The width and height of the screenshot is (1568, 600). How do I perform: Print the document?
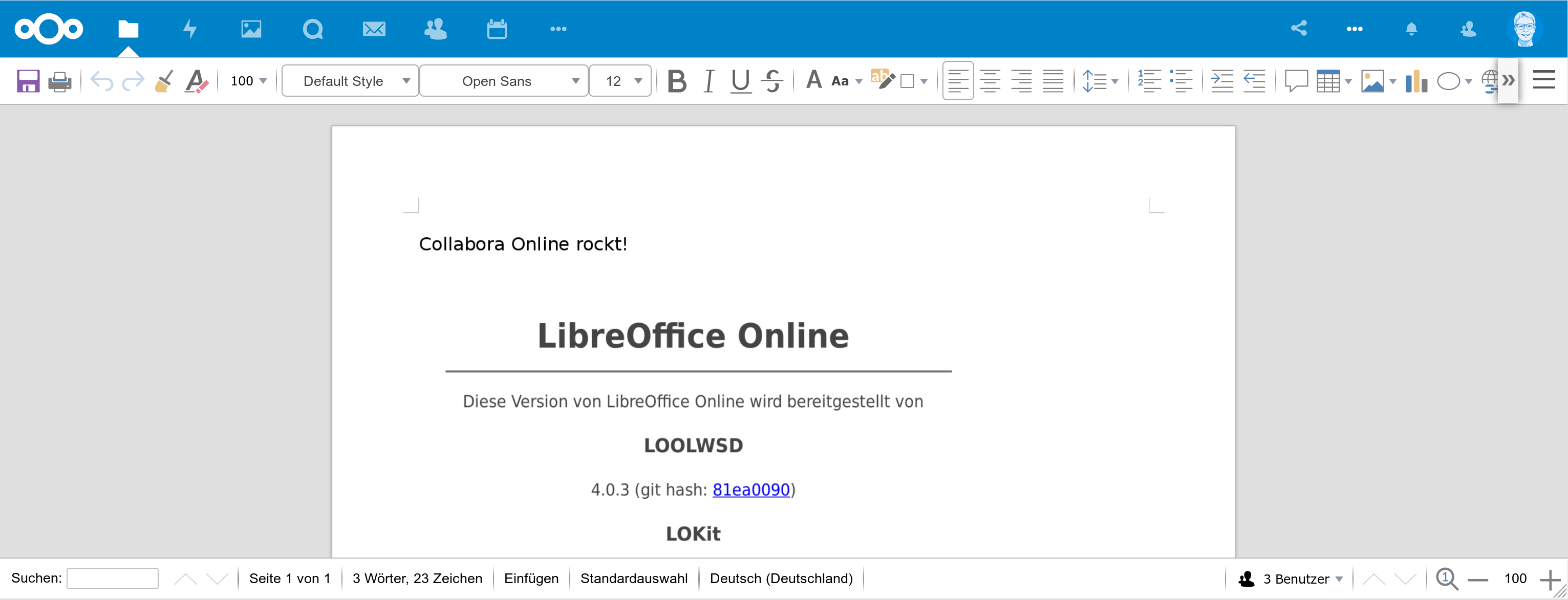coord(60,80)
